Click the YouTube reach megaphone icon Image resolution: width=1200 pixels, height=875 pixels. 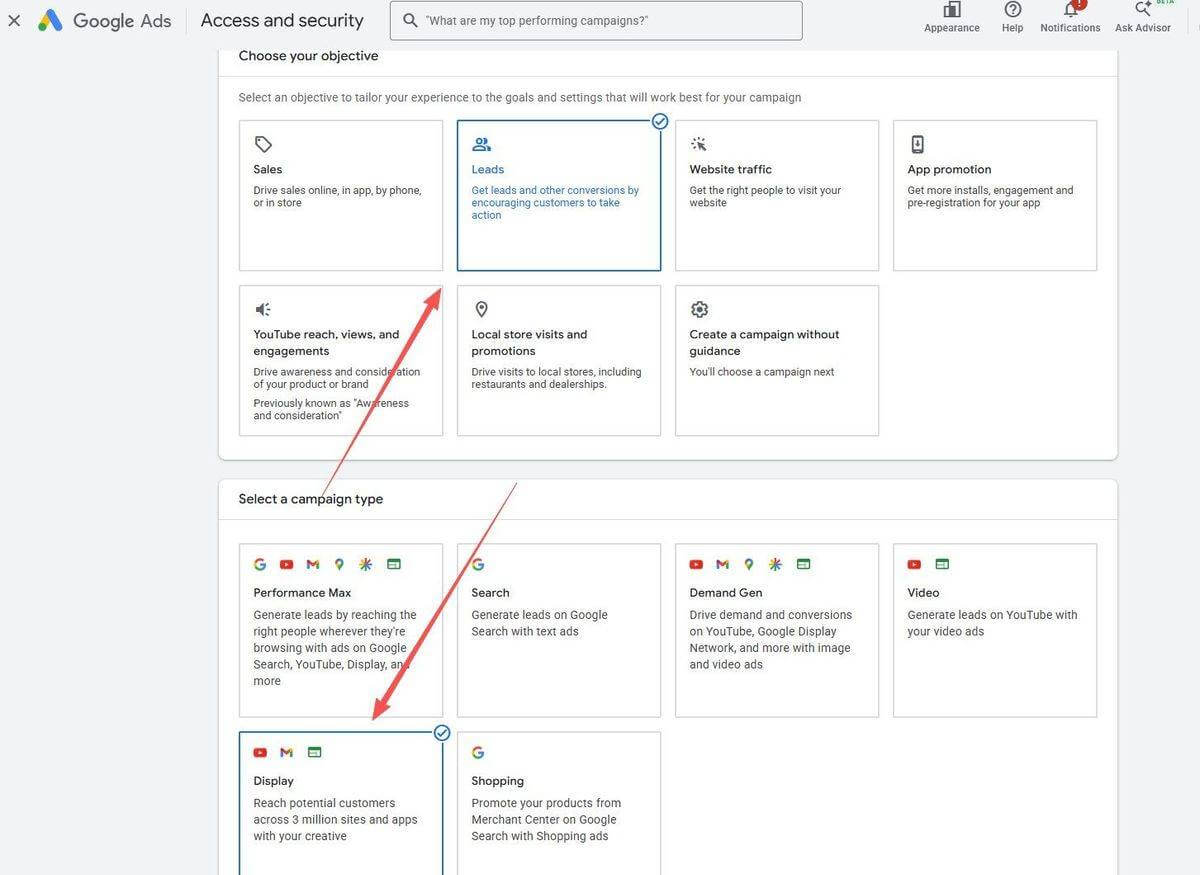(263, 309)
